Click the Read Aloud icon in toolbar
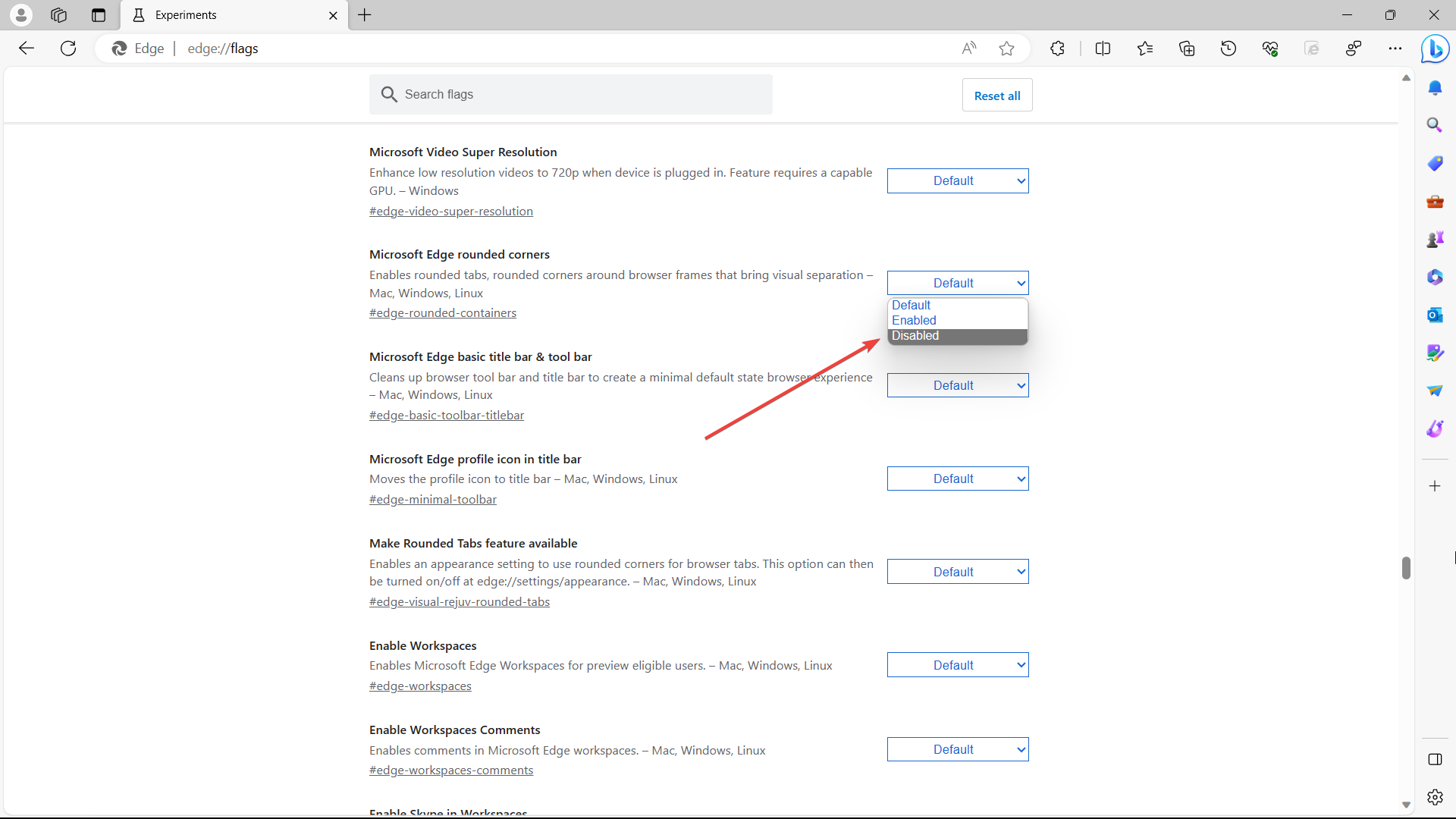1456x819 pixels. pos(967,48)
